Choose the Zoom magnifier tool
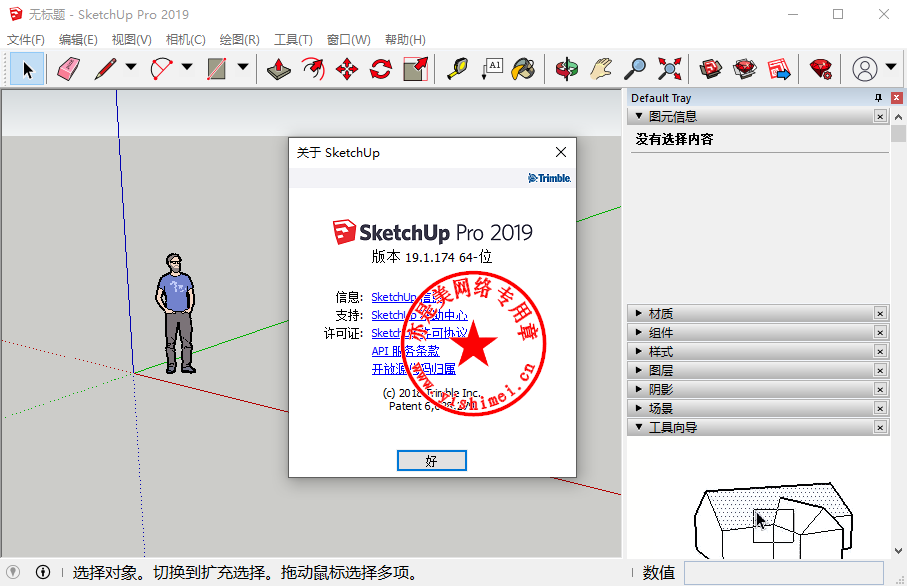This screenshot has height=586, width=907. point(635,69)
